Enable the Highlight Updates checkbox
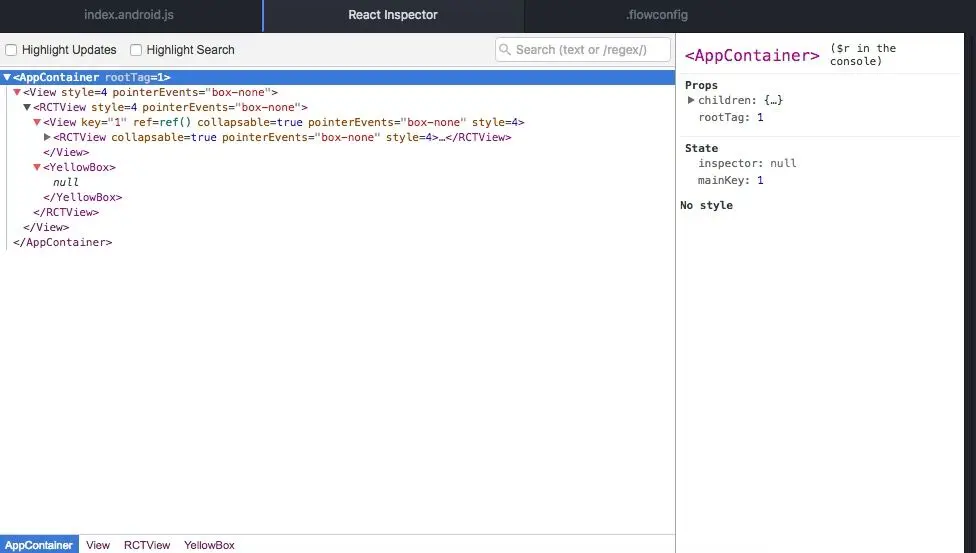Viewport: 976px width, 553px height. (11, 50)
